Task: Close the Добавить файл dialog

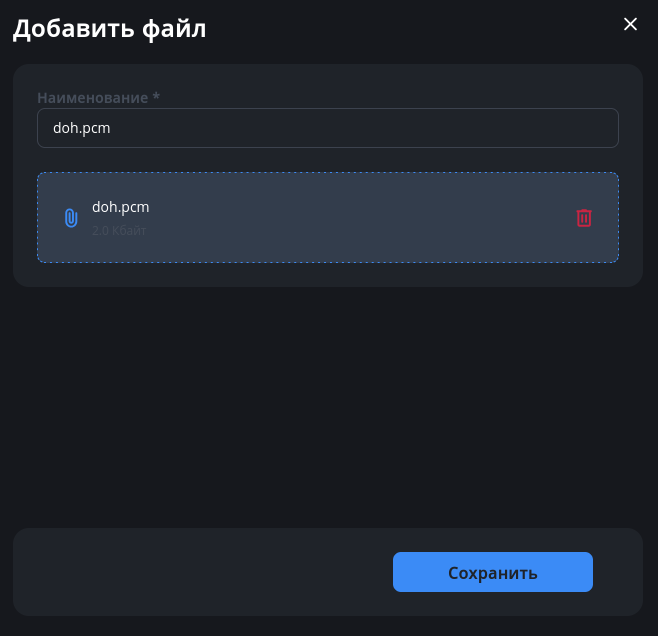Action: [630, 24]
